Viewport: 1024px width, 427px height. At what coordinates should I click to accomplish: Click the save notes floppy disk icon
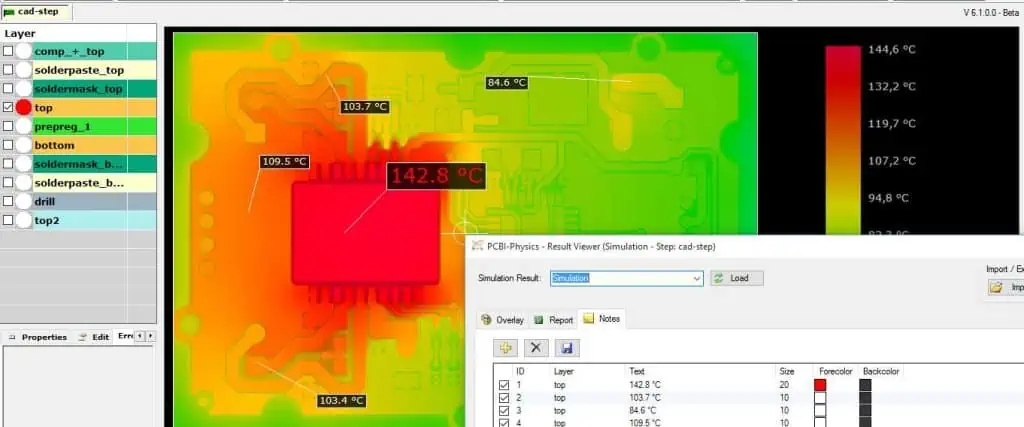[566, 347]
